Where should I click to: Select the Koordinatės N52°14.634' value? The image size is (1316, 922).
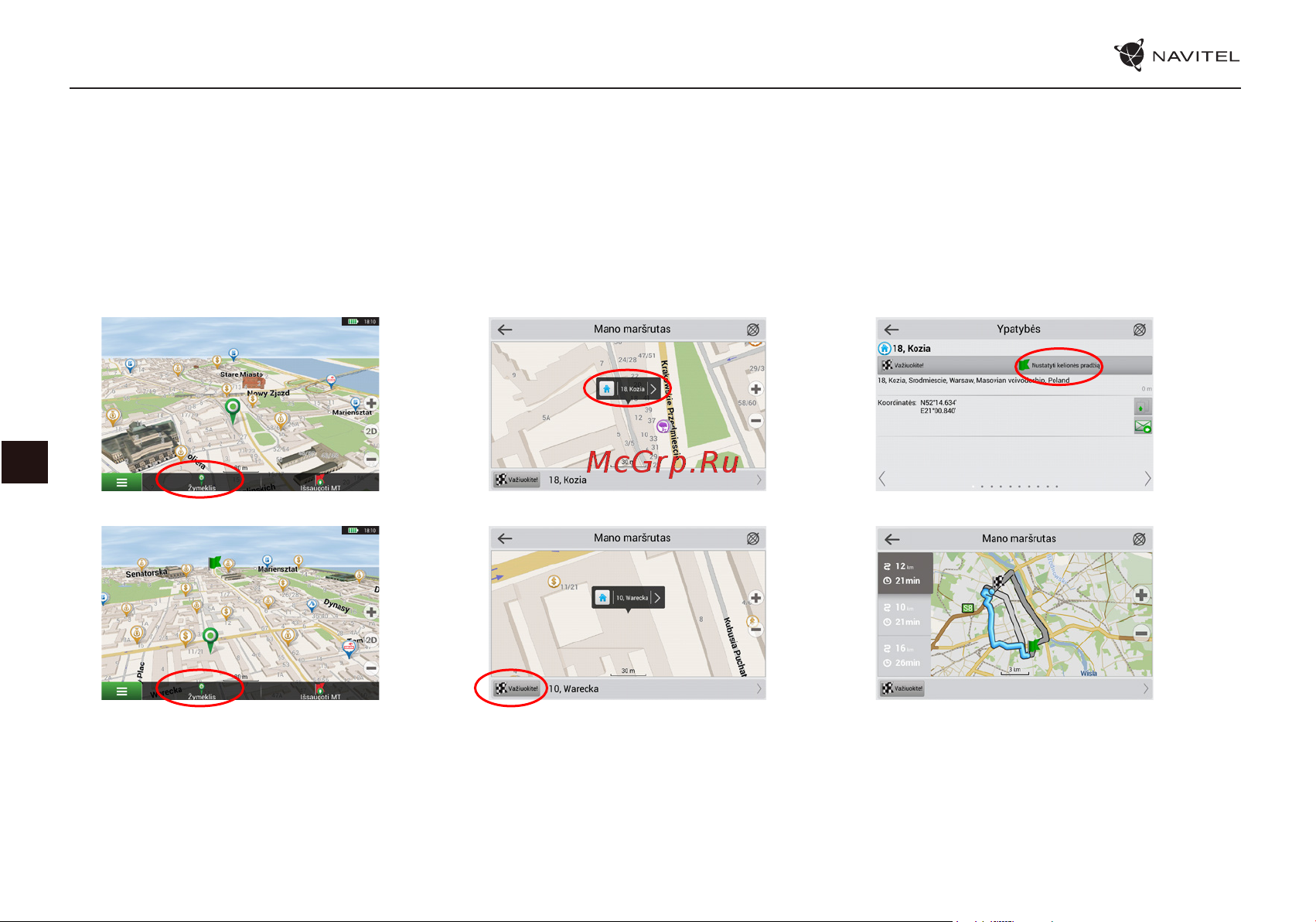(x=938, y=403)
